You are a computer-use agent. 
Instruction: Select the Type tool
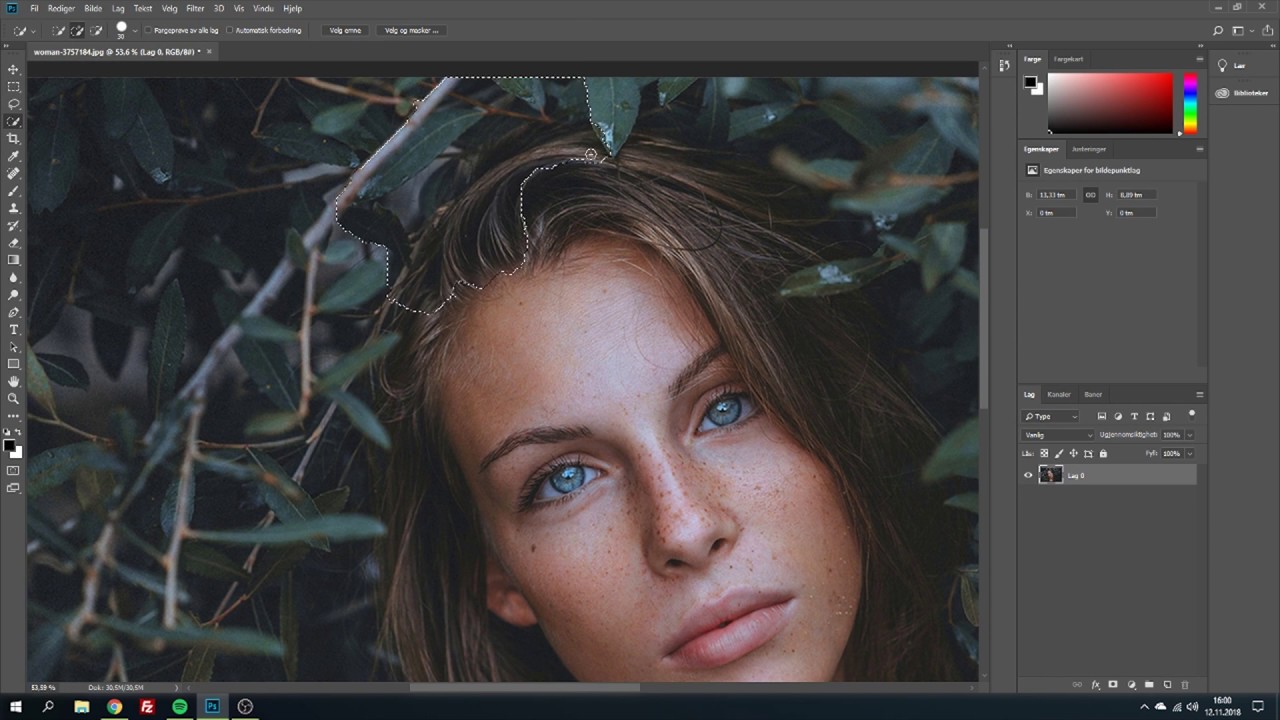coord(13,329)
